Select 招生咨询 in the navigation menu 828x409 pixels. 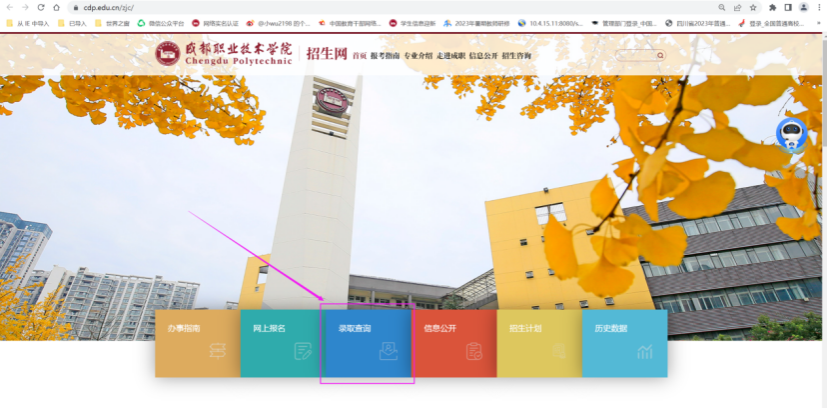pos(516,55)
